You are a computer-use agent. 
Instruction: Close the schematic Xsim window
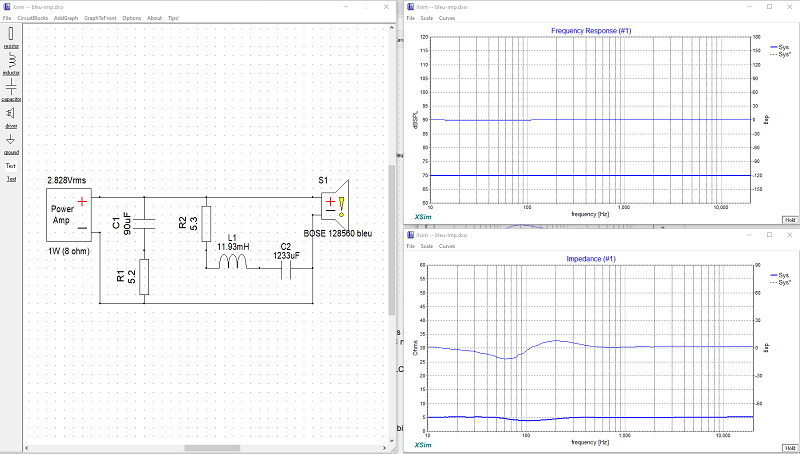click(386, 7)
